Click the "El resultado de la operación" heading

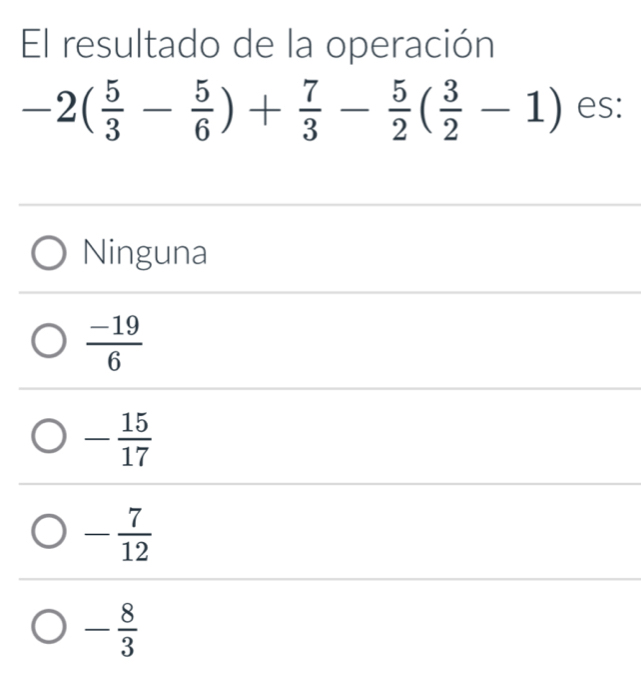(x=257, y=45)
